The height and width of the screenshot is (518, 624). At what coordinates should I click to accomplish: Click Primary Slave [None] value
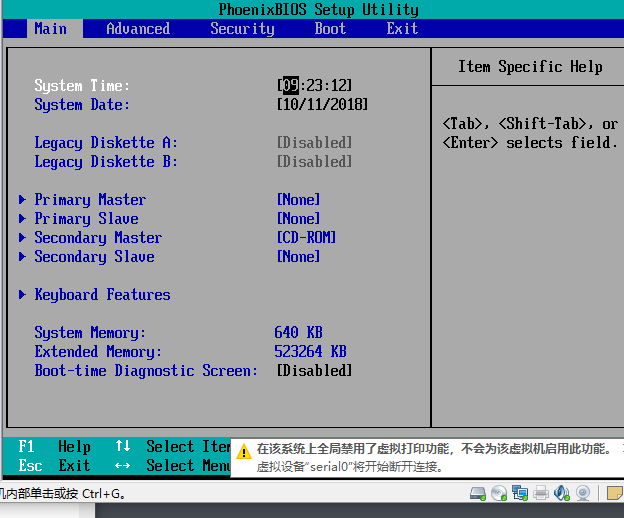click(x=298, y=218)
